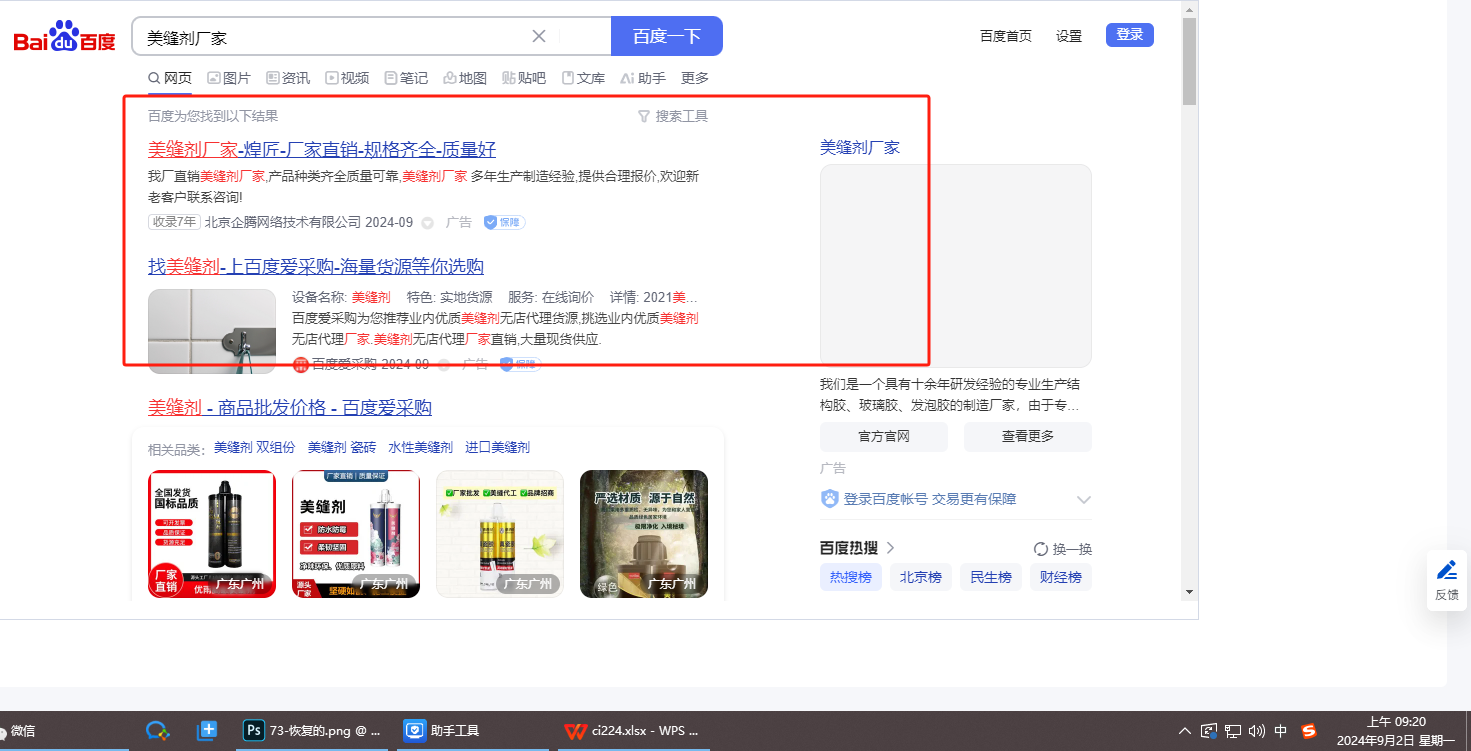Image resolution: width=1471 pixels, height=751 pixels.
Task: Switch to WPS ci224.xlsx taskbar window
Action: click(632, 731)
